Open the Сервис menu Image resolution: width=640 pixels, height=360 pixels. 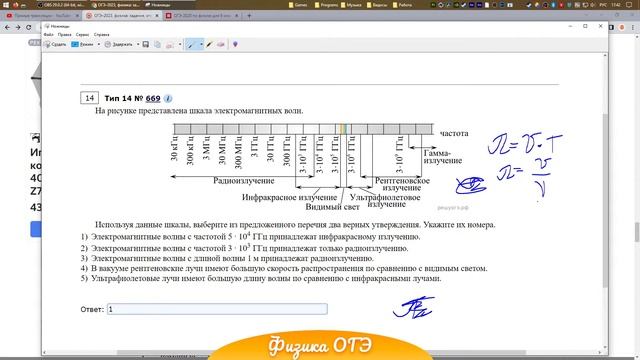(82, 35)
